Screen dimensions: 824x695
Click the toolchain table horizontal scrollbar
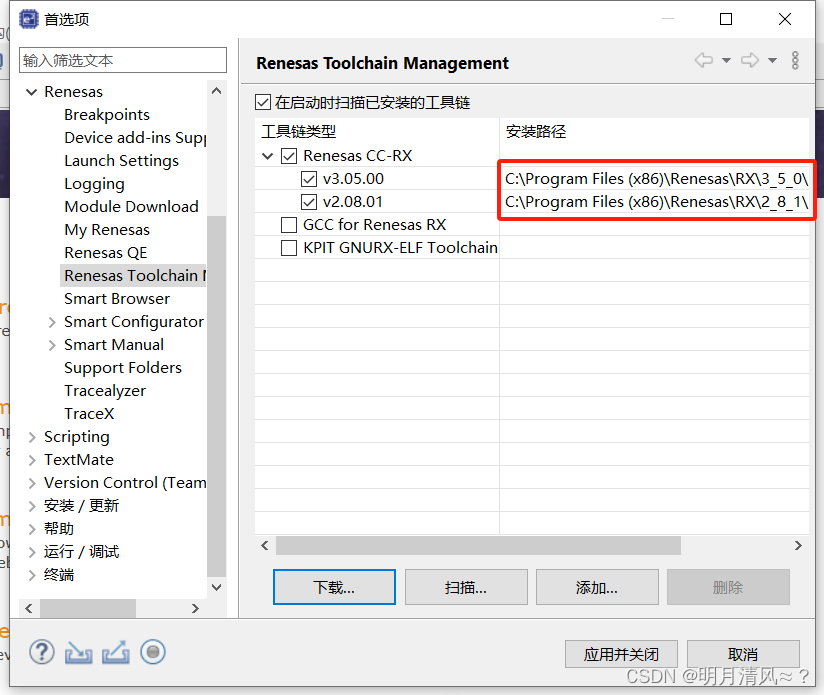[x=478, y=546]
